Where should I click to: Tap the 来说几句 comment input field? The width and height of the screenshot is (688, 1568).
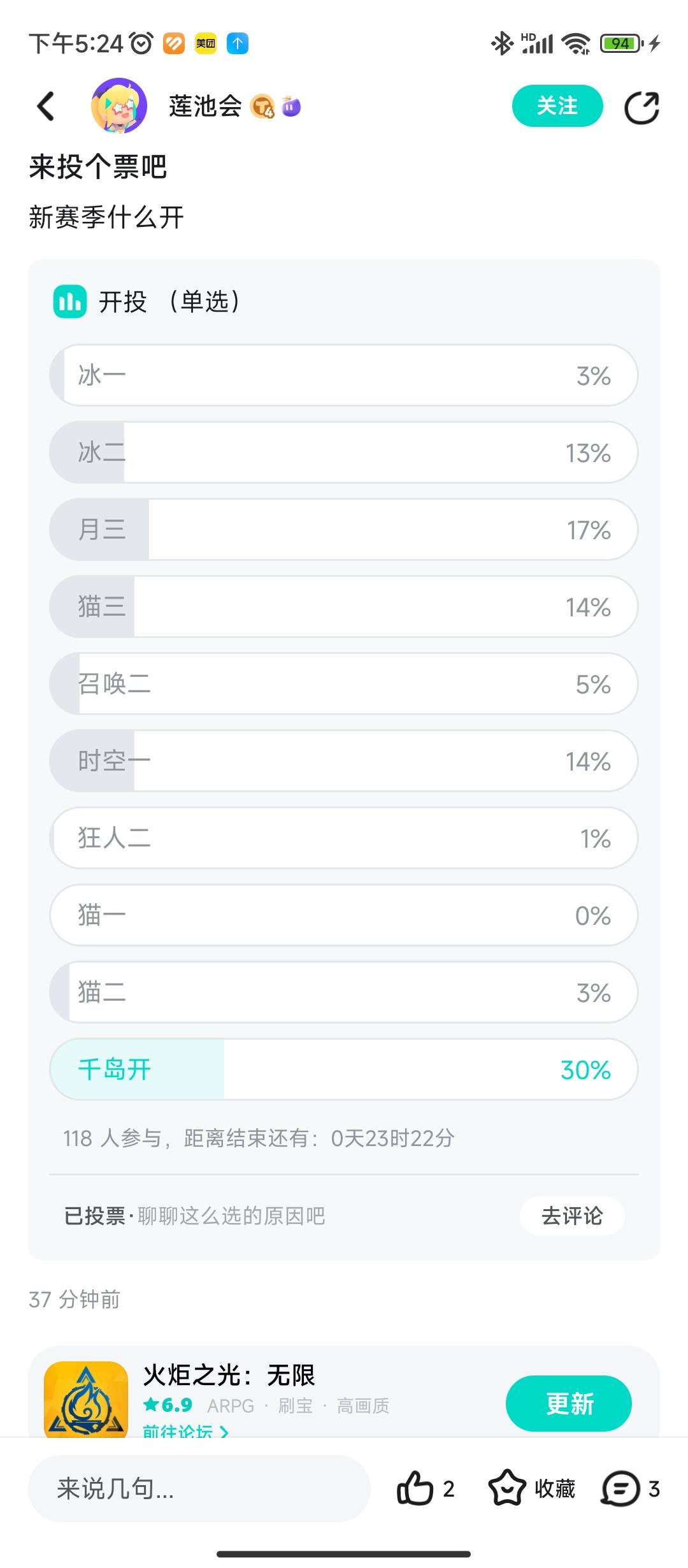[x=199, y=1489]
